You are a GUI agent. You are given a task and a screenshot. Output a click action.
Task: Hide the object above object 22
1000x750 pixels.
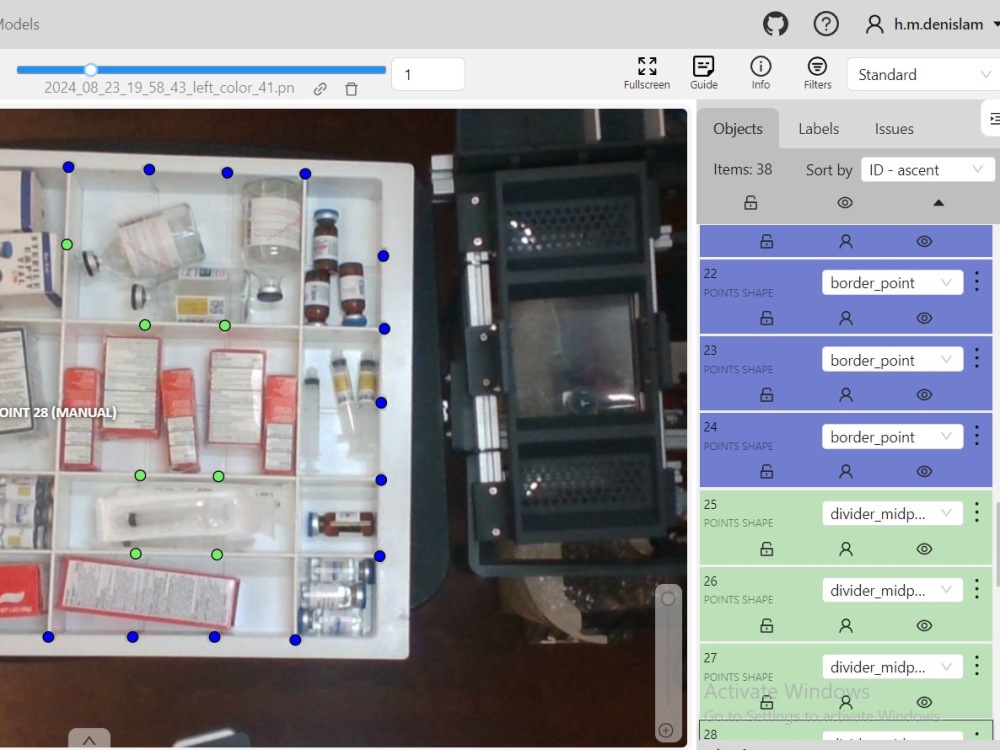(x=924, y=241)
